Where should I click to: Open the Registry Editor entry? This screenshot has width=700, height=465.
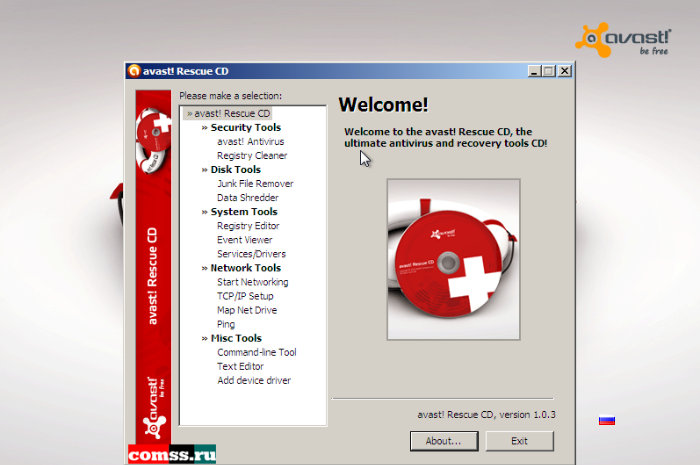tap(248, 226)
